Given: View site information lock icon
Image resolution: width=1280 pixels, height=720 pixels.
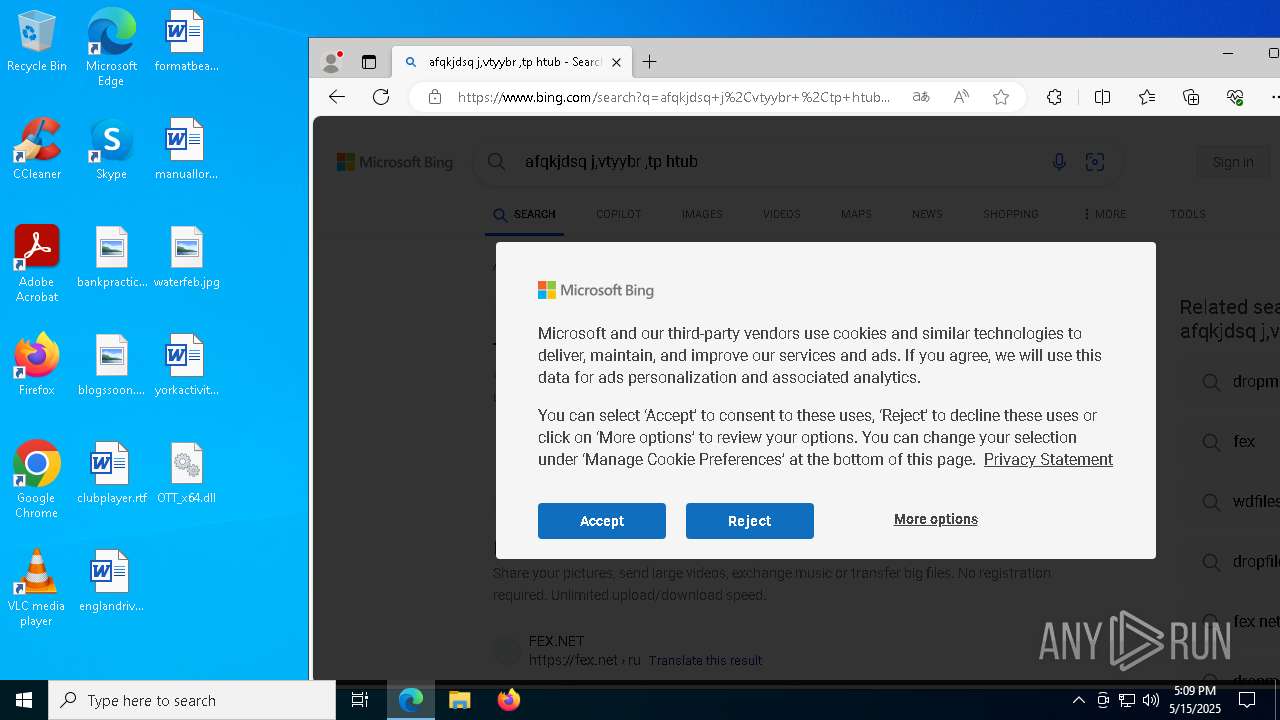Looking at the screenshot, I should pos(434,97).
